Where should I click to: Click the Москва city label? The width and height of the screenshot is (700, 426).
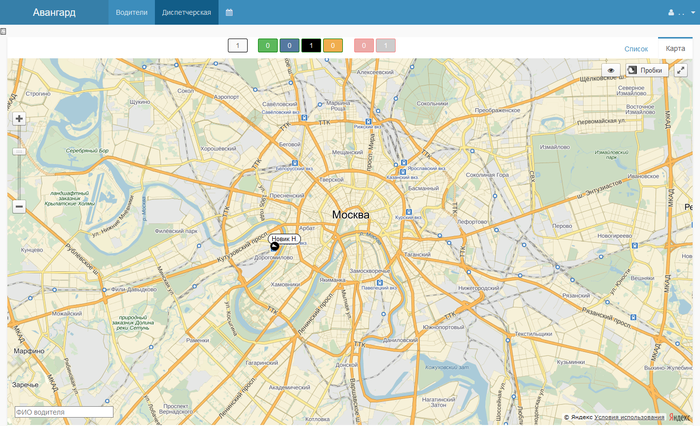point(350,215)
